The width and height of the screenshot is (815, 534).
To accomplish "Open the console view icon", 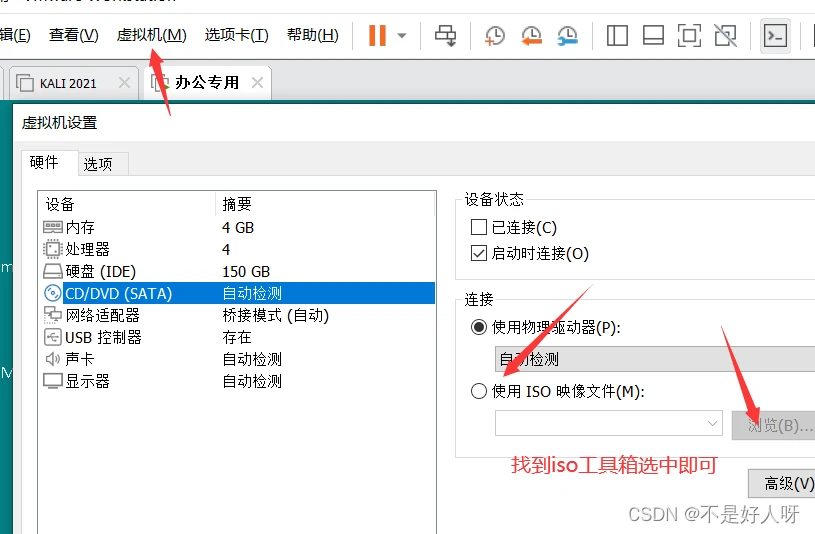I will pos(775,36).
